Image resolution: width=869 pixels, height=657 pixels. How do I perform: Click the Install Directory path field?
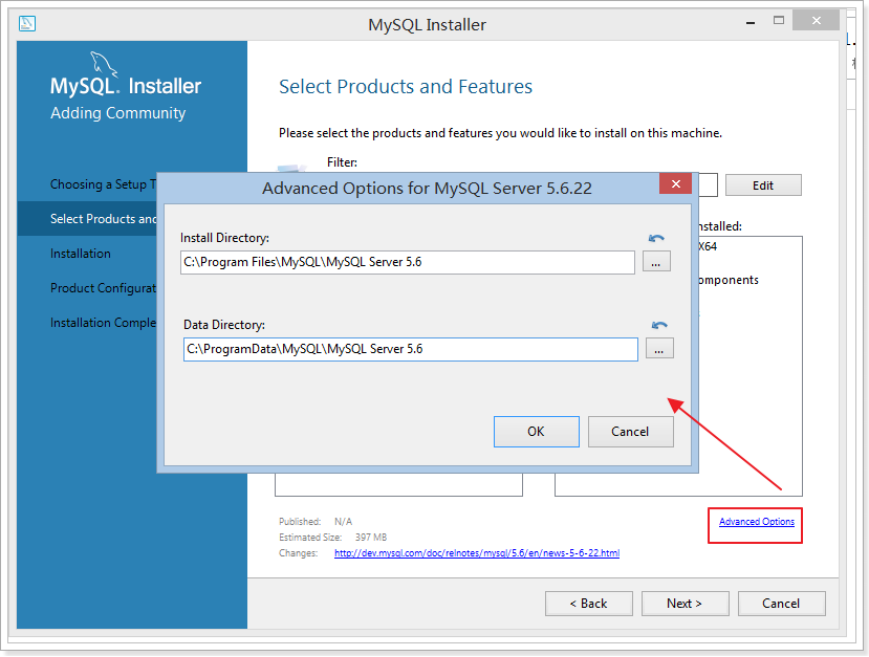(x=407, y=262)
